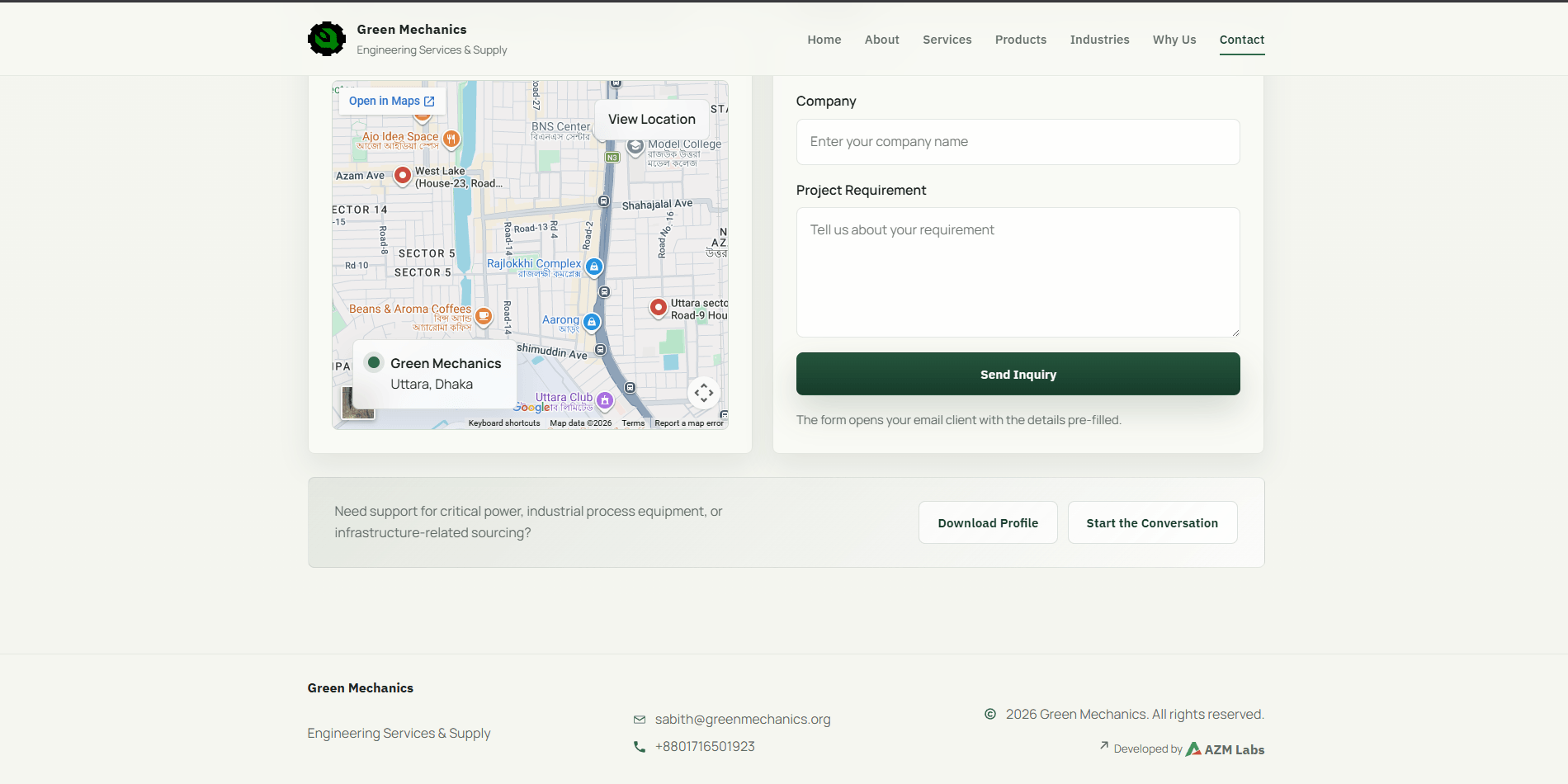Click the envelope email icon in footer

point(640,720)
